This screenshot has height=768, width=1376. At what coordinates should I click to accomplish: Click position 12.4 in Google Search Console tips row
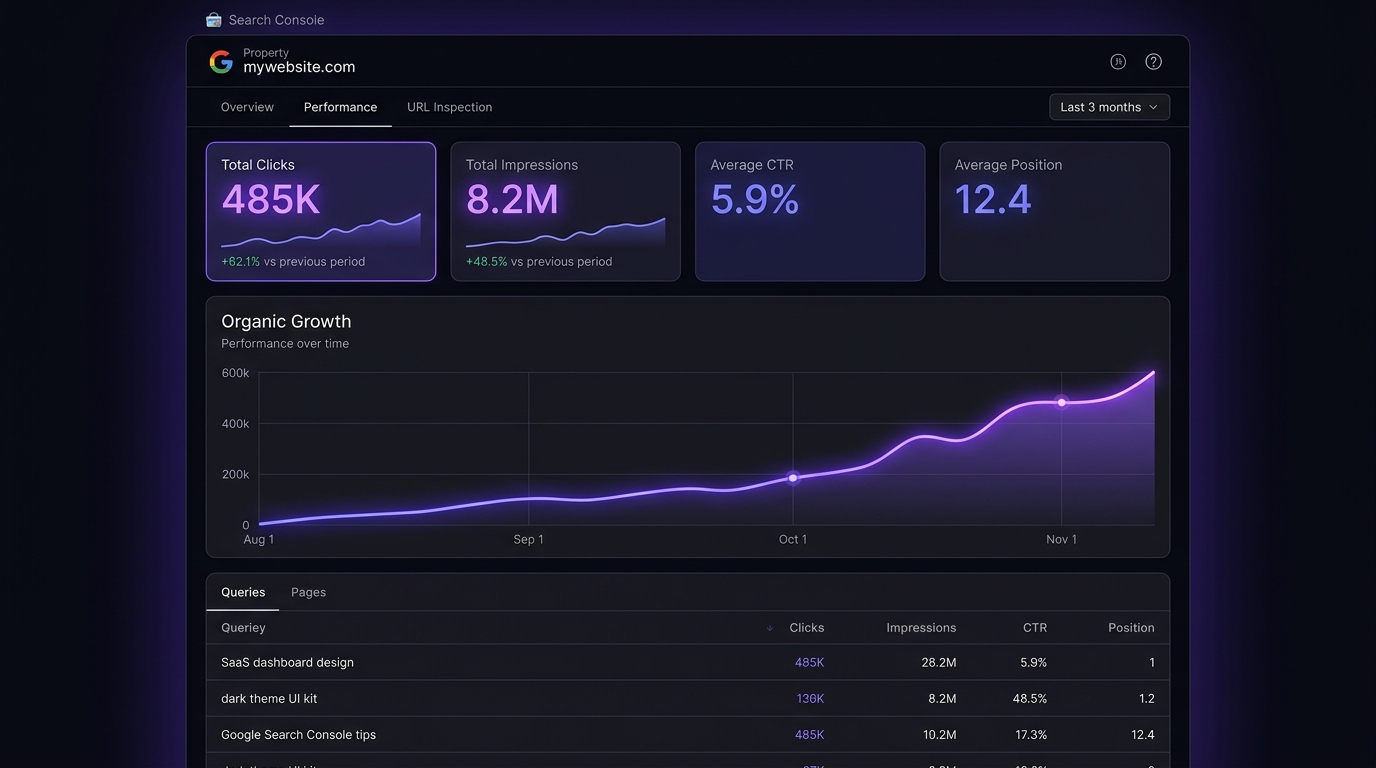point(1143,734)
